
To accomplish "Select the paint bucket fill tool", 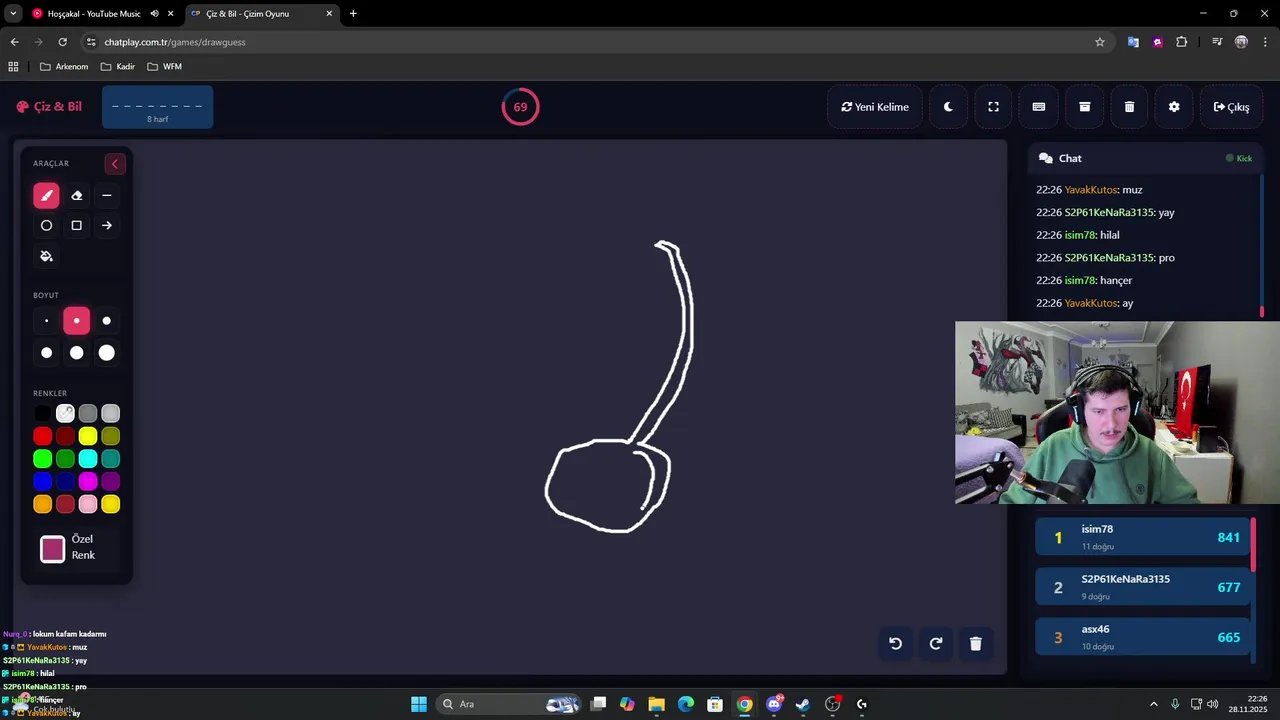I will click(x=46, y=256).
